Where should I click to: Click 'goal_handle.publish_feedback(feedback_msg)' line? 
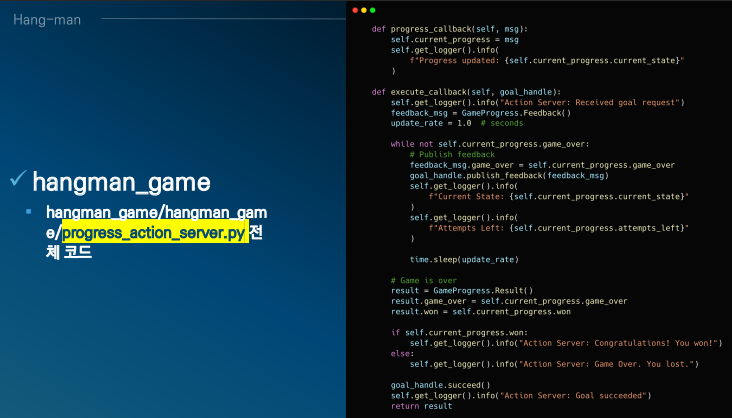[x=509, y=176]
